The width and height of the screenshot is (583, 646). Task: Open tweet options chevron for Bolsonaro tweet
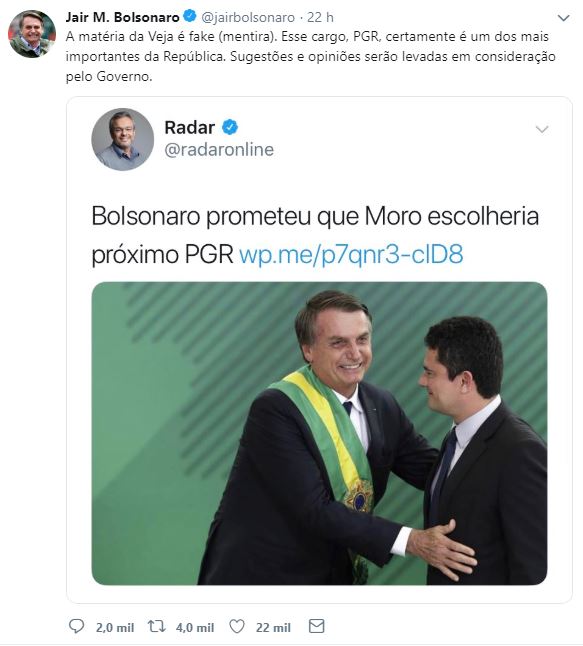coord(563,18)
